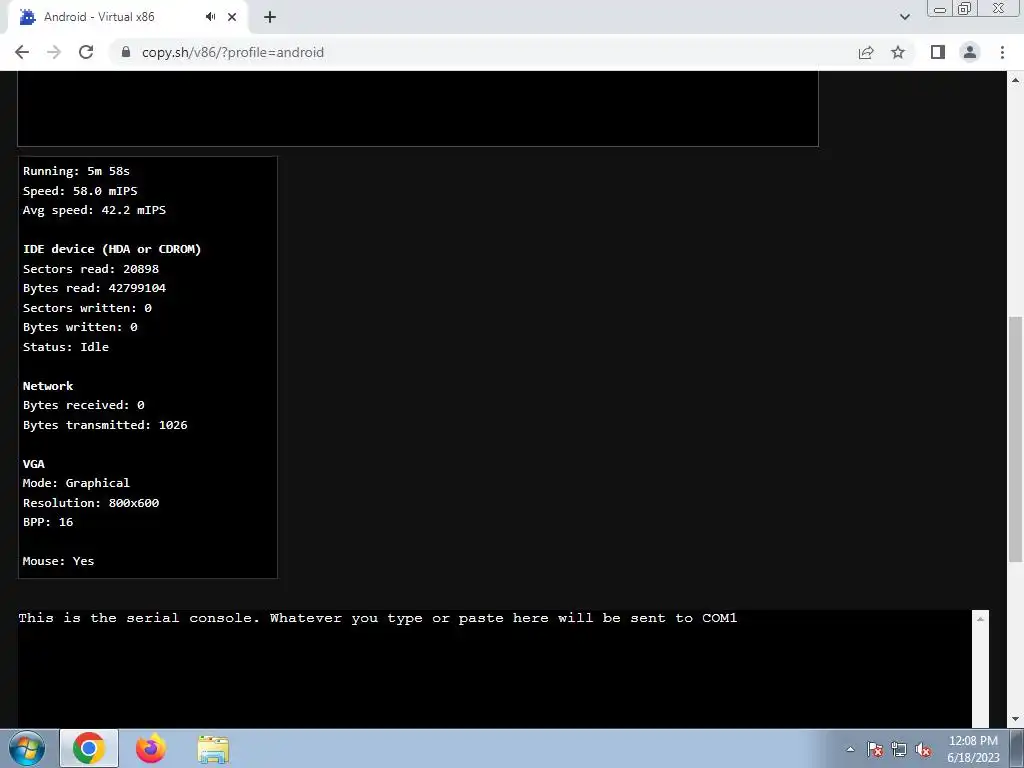
Task: Click 'Bytes read: 42799104' line
Action: click(x=95, y=288)
